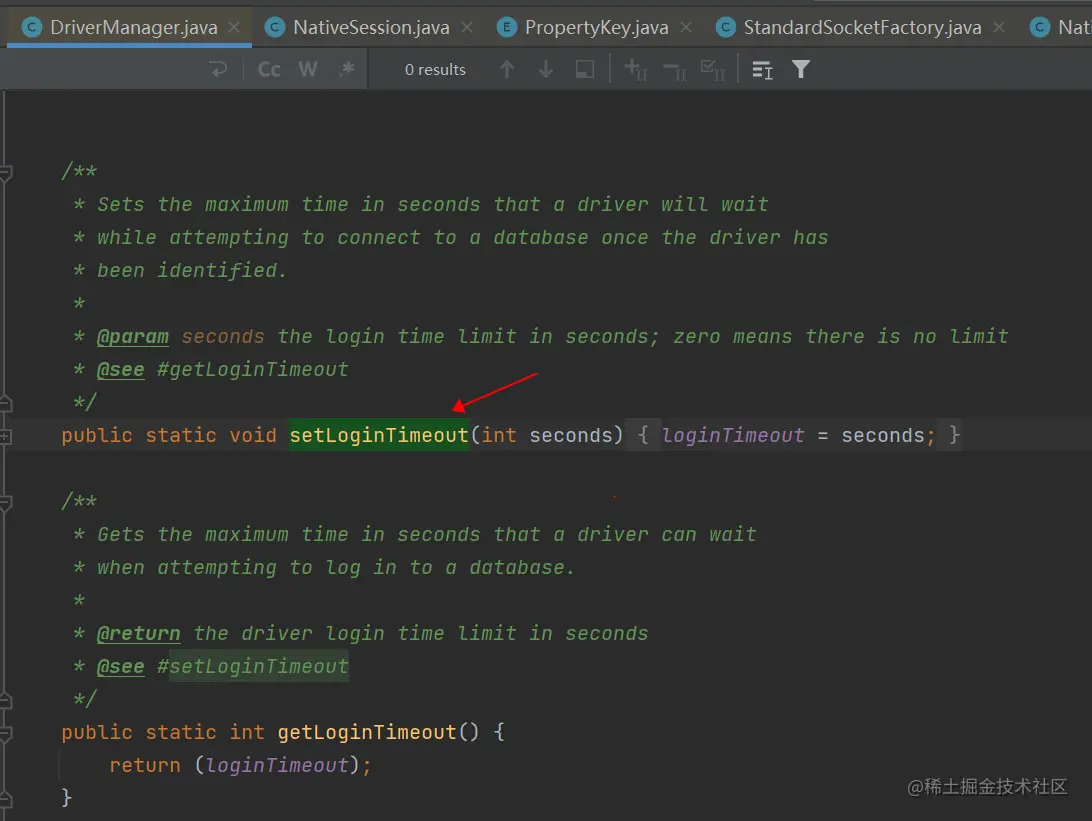The height and width of the screenshot is (821, 1092).
Task: Close the PropertyKey.java tab
Action: click(x=686, y=27)
